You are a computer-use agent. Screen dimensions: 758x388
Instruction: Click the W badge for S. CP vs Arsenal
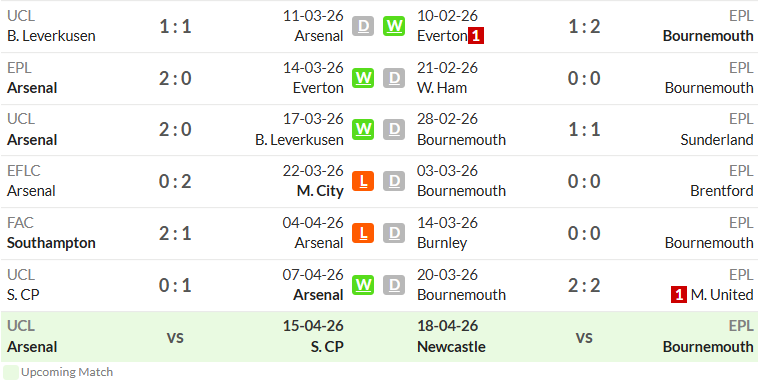pyautogui.click(x=363, y=285)
